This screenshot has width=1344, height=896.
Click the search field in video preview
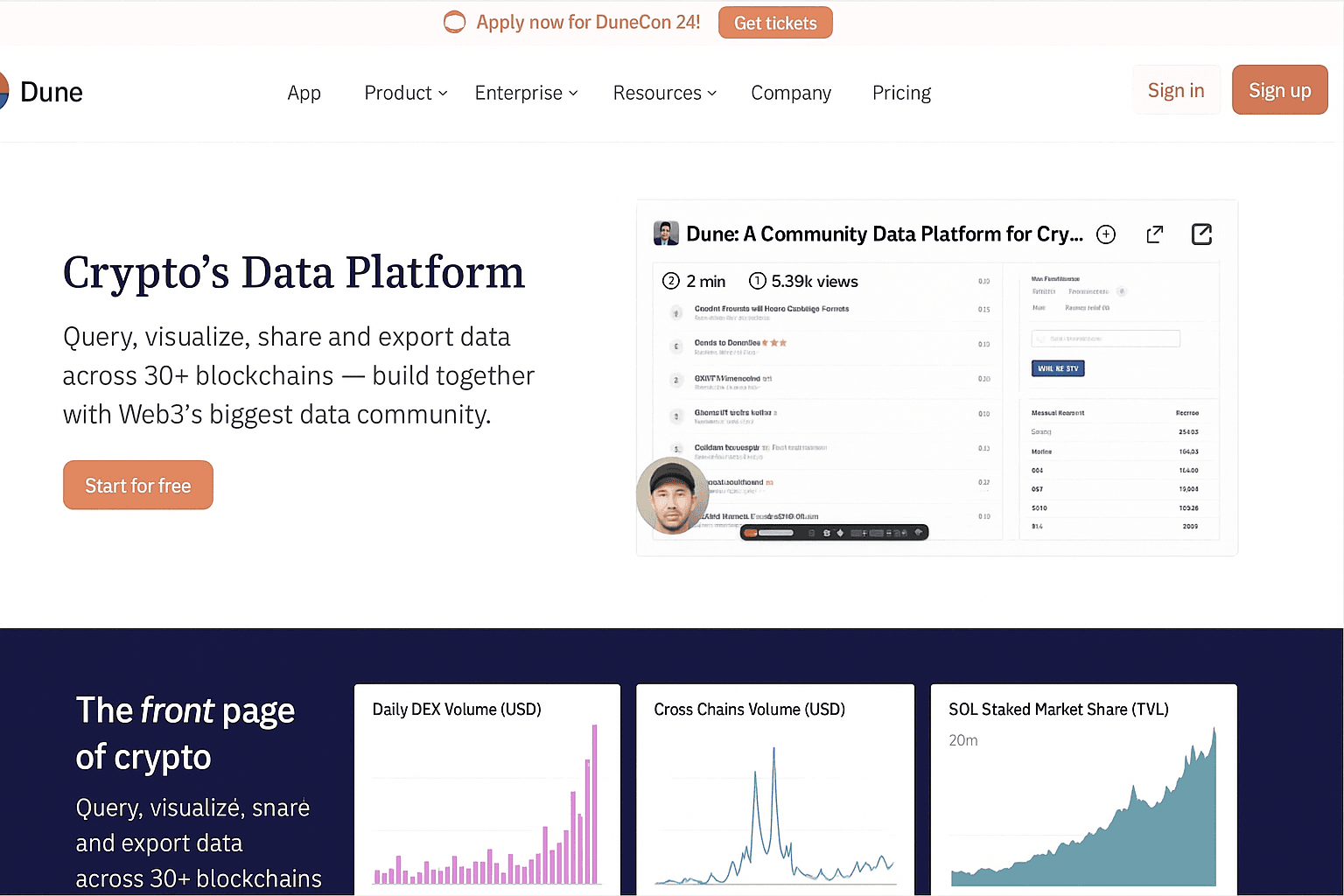[1106, 339]
